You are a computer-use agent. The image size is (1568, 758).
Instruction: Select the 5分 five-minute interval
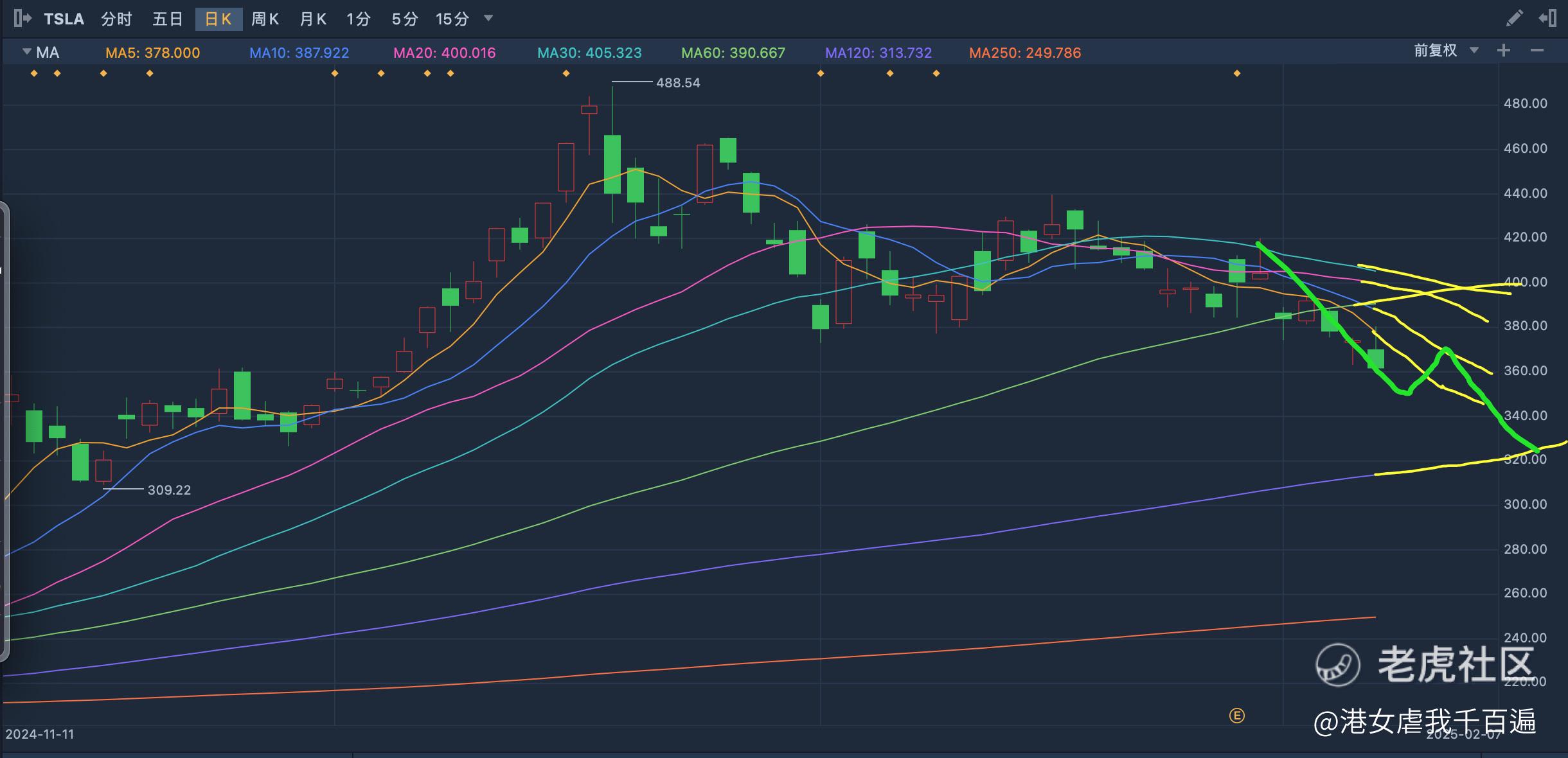click(x=405, y=19)
